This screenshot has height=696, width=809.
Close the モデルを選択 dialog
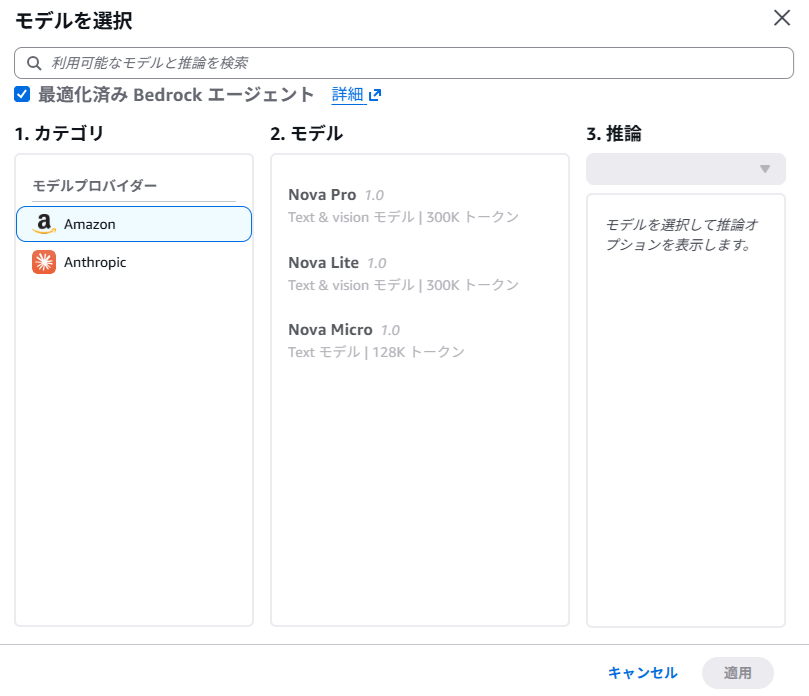[782, 18]
